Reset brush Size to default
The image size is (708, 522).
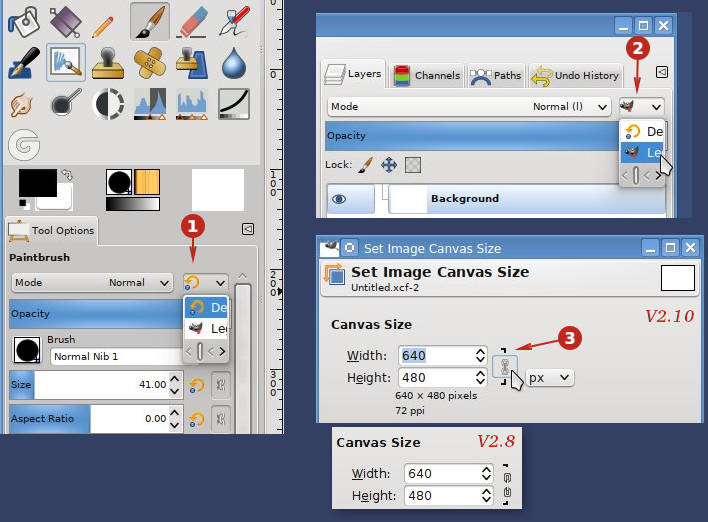point(196,385)
